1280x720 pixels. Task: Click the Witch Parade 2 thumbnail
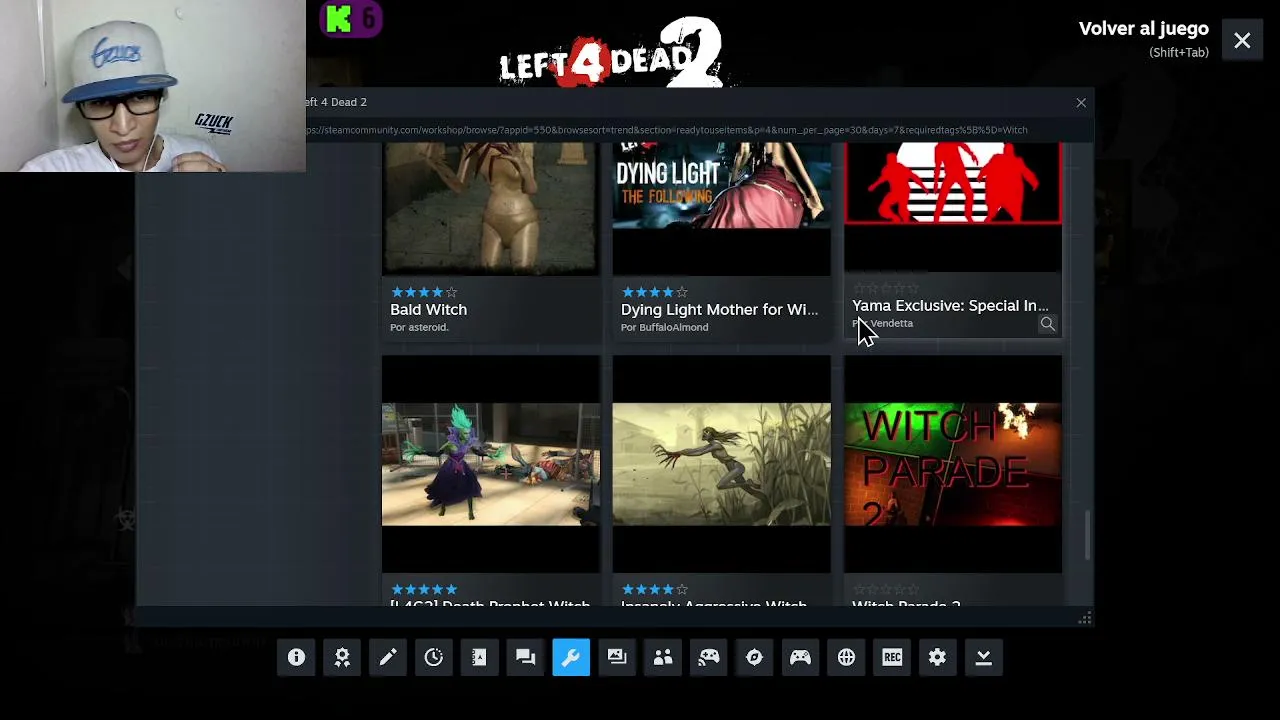(952, 464)
